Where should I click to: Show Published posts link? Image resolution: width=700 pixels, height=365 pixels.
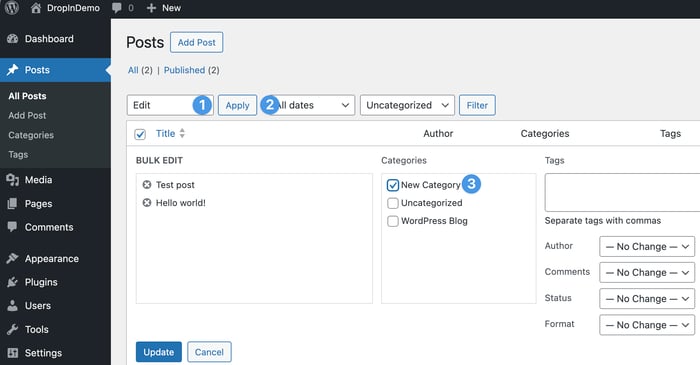coord(184,70)
